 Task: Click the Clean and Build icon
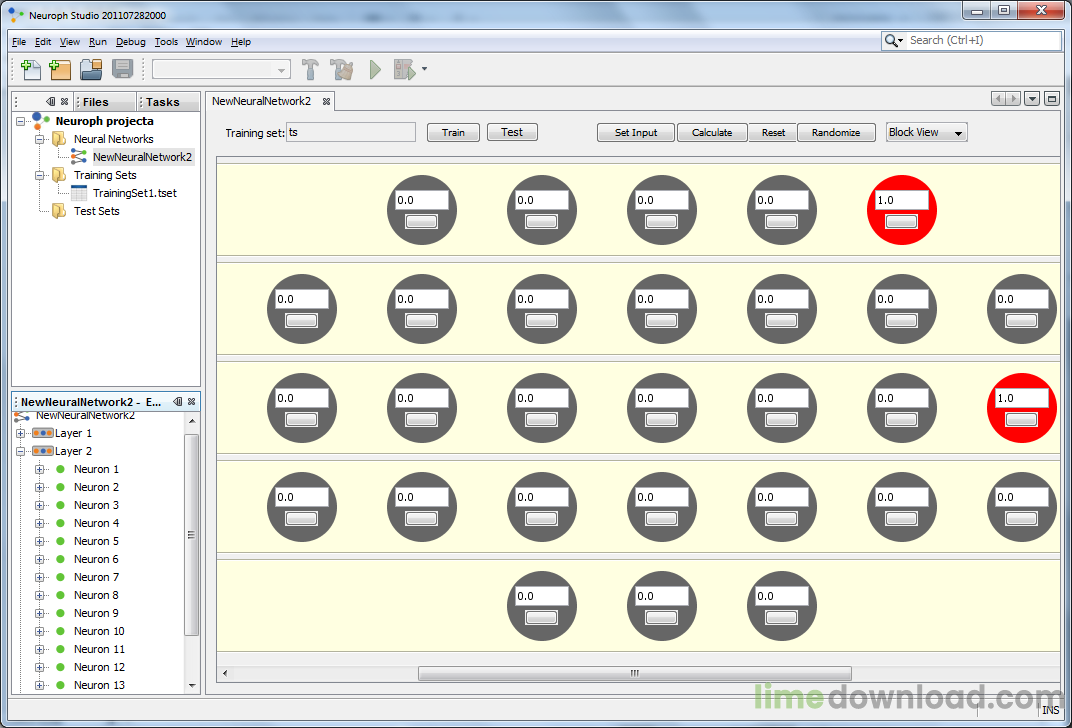[x=342, y=69]
